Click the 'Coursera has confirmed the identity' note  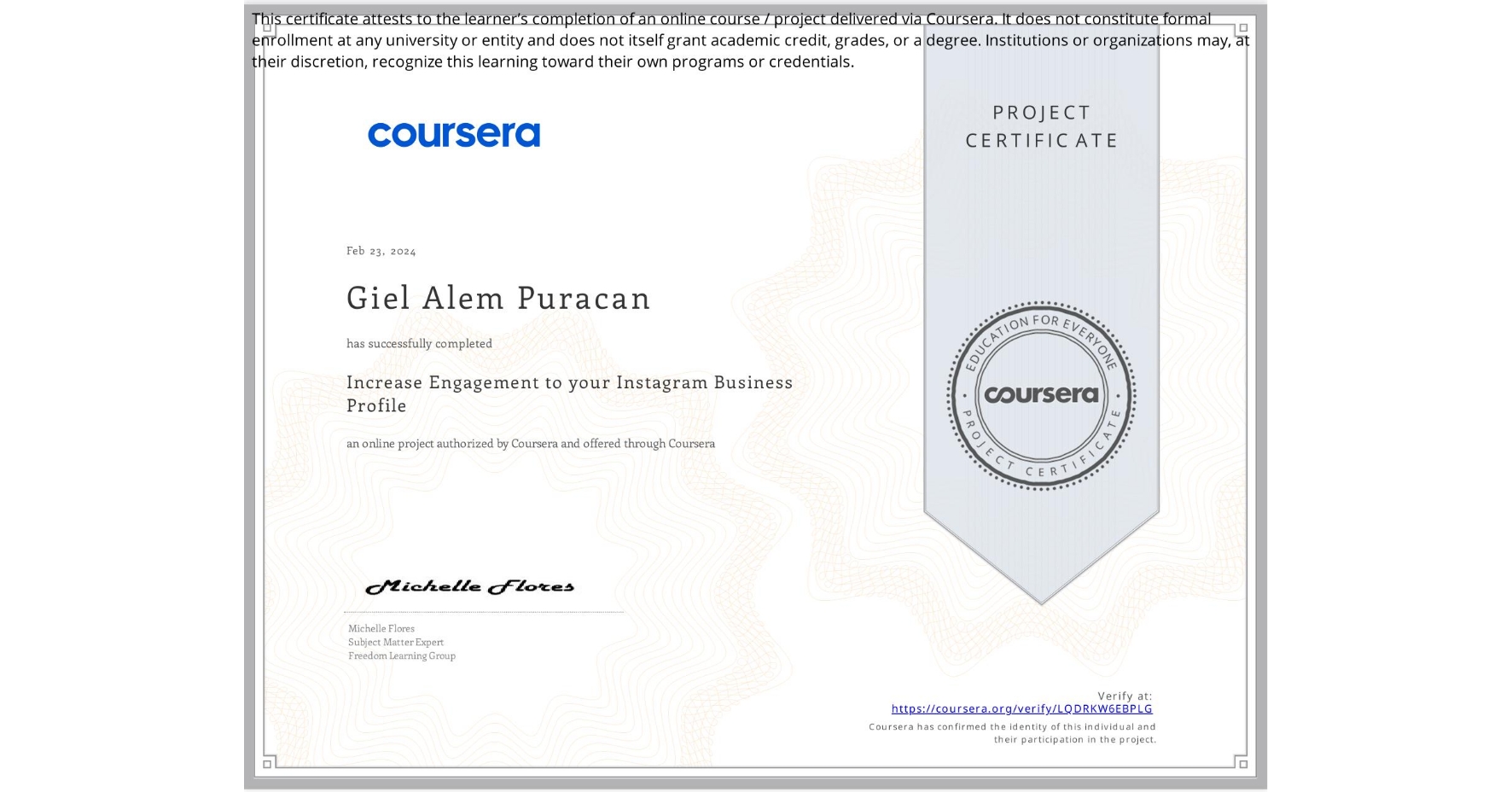point(1013,733)
